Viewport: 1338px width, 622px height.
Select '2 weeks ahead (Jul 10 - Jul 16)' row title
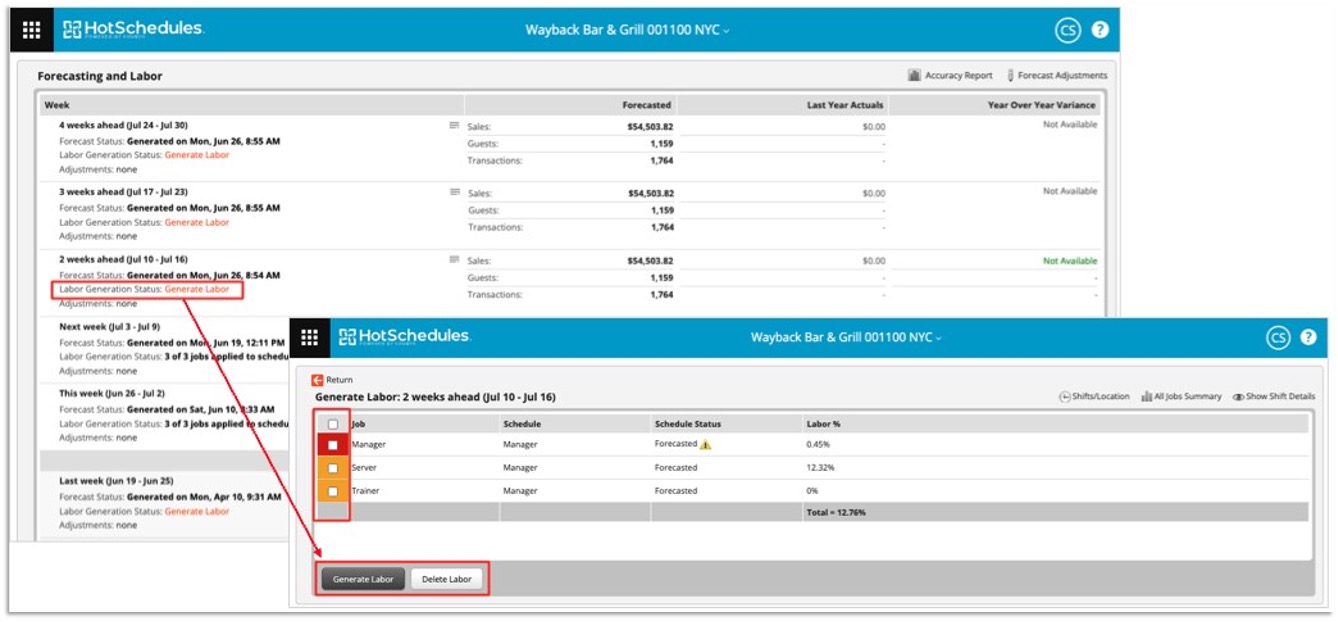tap(124, 259)
